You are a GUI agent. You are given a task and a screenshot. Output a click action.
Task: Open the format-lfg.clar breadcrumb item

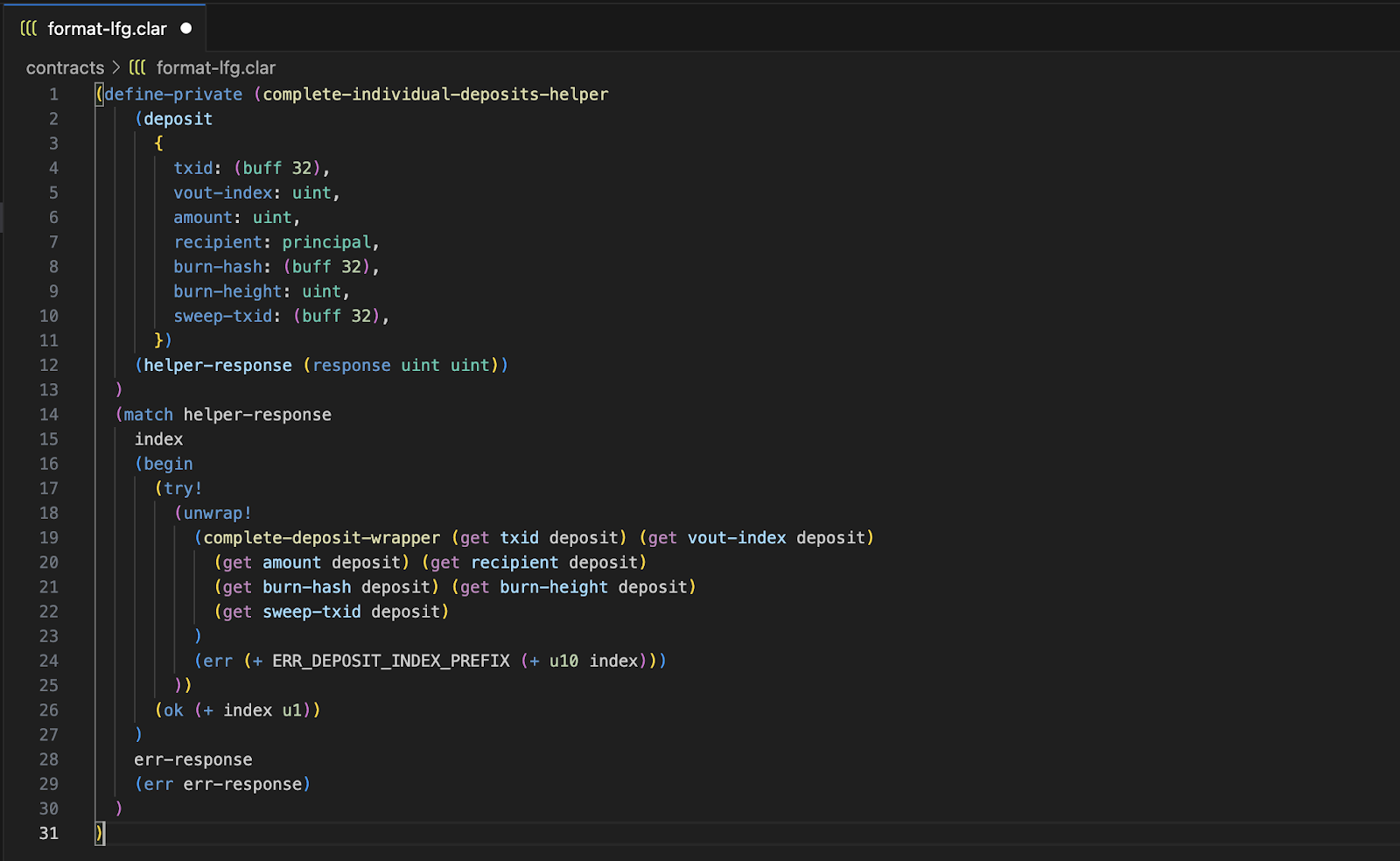click(x=216, y=68)
